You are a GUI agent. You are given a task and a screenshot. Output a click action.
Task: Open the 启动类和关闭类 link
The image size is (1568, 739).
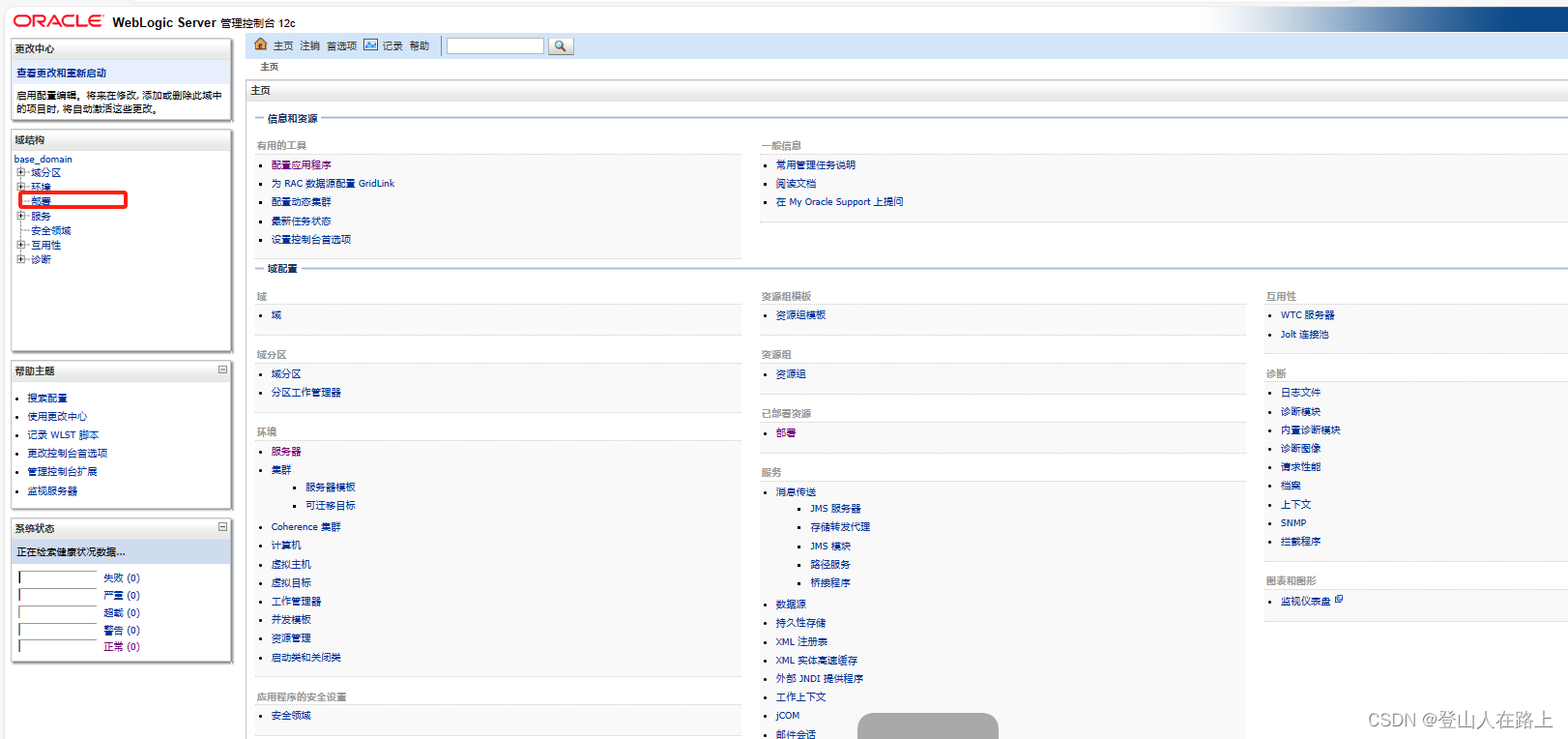pos(306,657)
